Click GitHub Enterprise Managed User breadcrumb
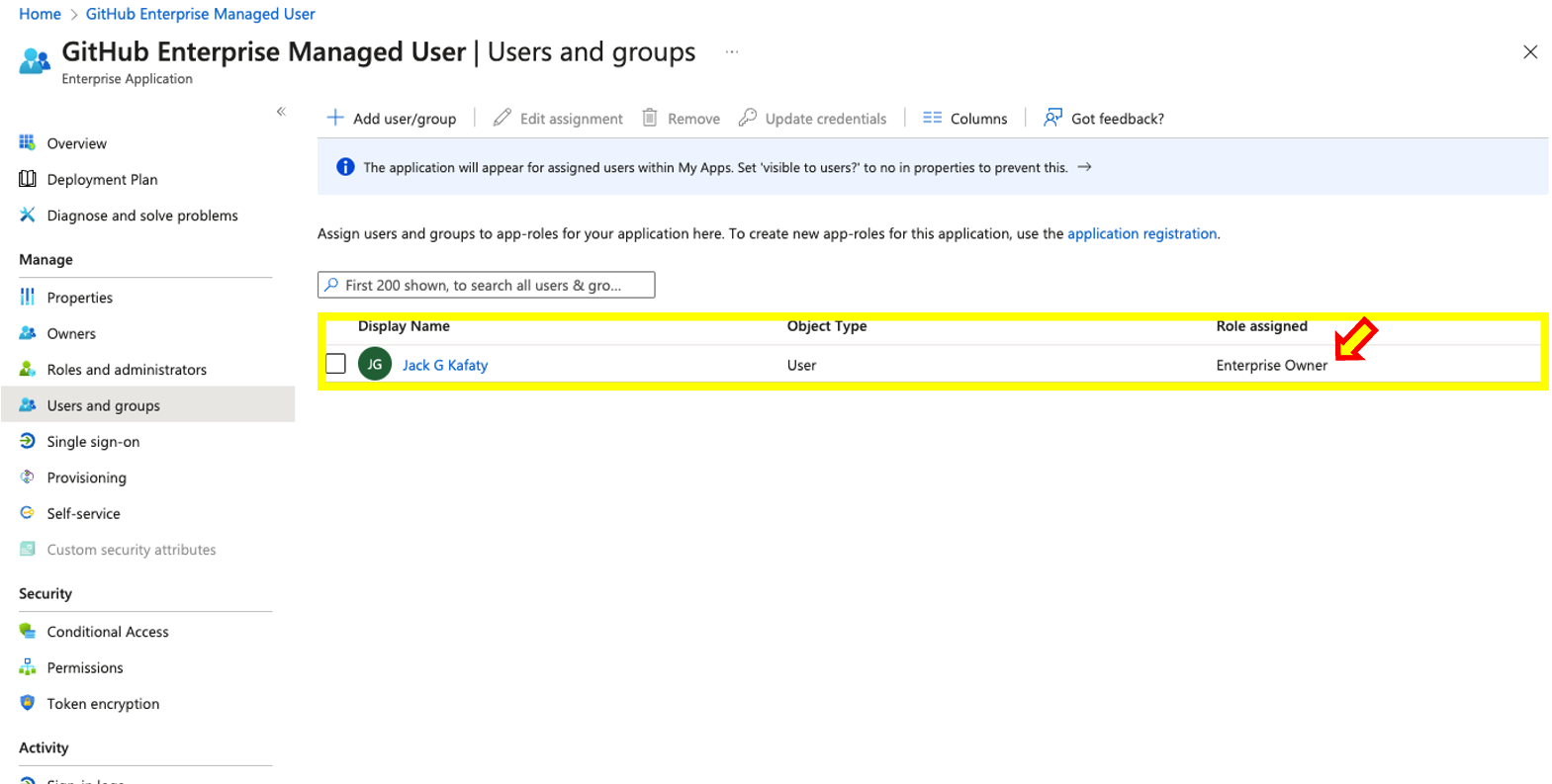The image size is (1552, 784). coord(201,14)
